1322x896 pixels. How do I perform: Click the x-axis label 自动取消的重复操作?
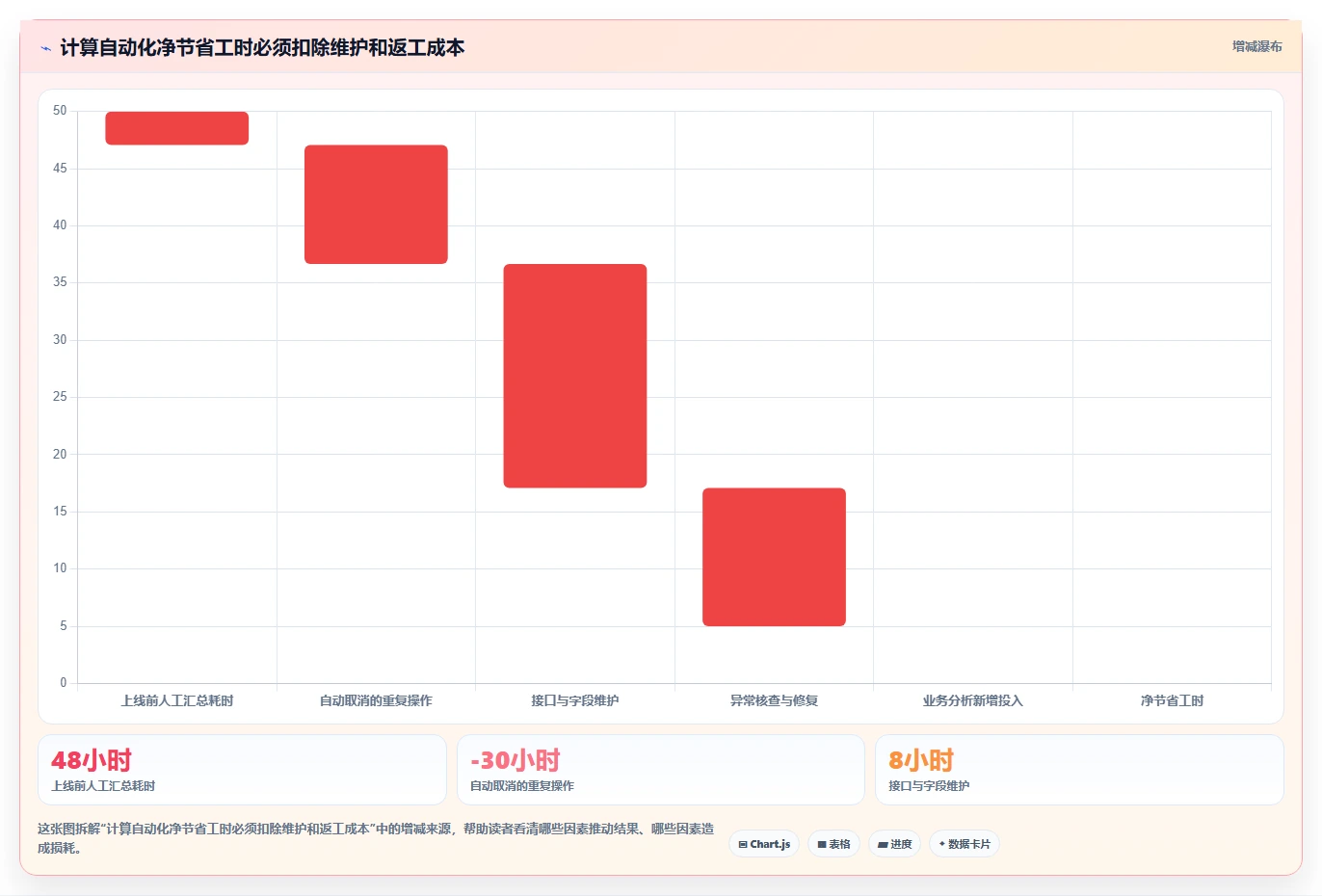[x=376, y=700]
